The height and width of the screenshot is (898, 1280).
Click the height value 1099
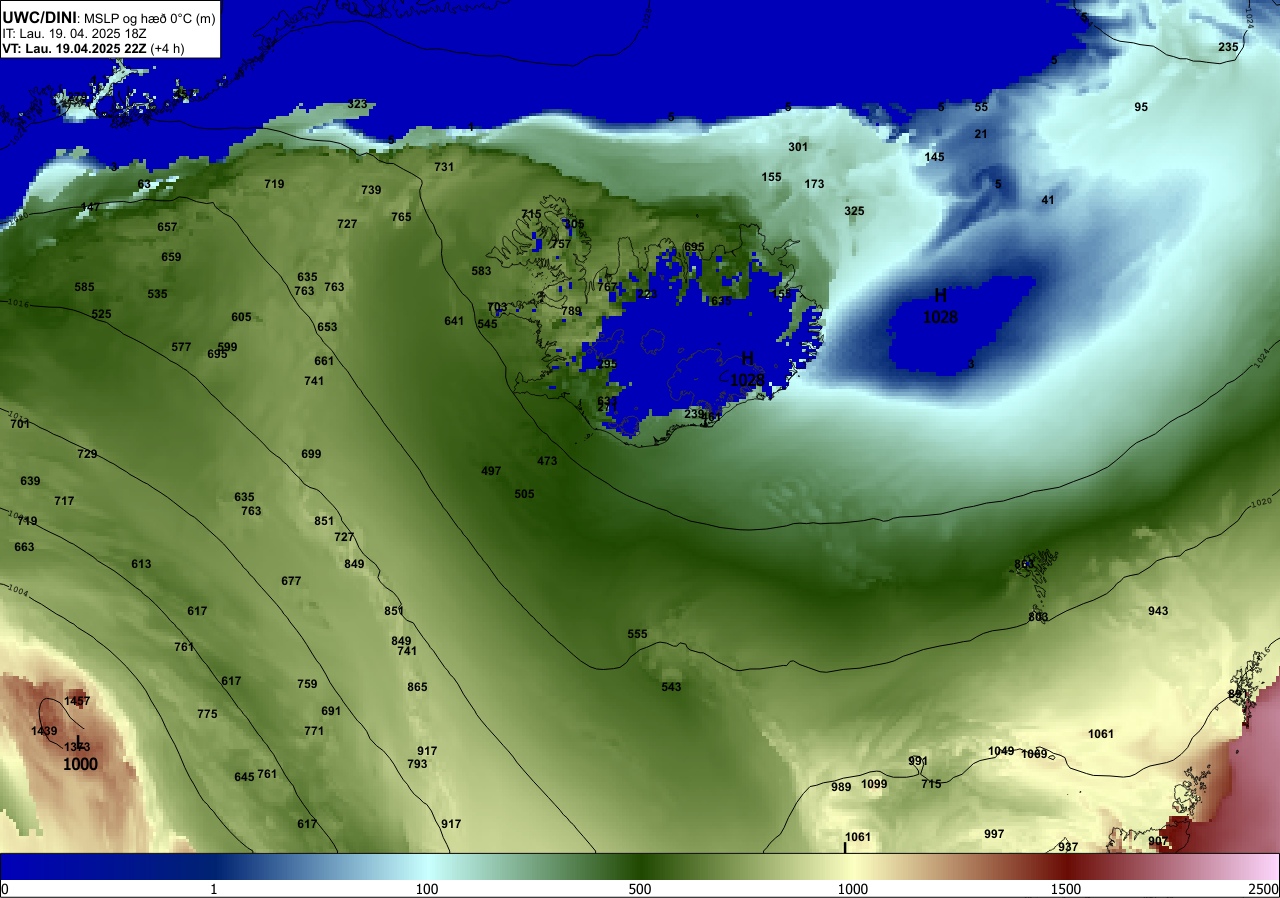pyautogui.click(x=874, y=784)
